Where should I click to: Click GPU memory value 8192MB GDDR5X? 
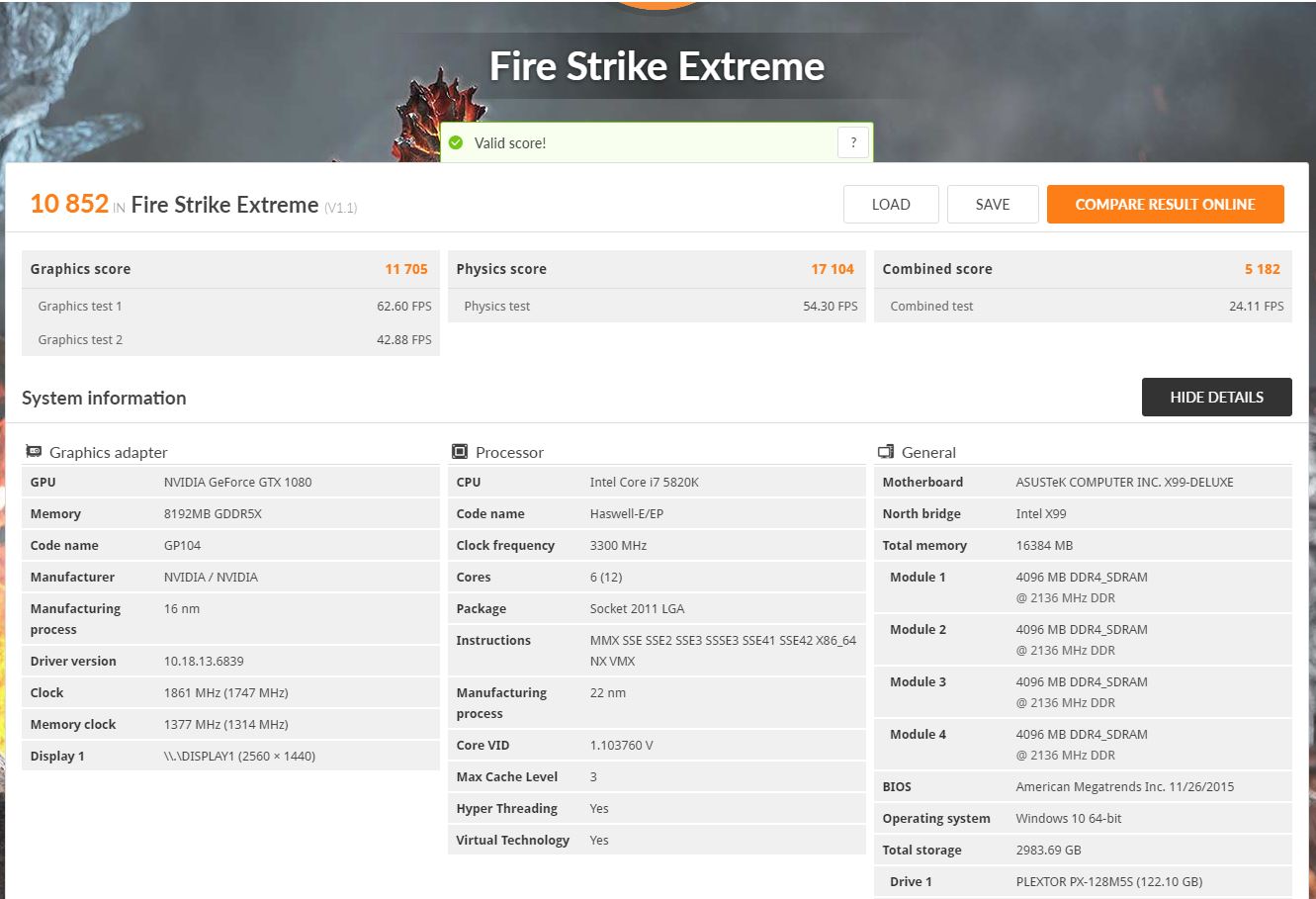coord(213,514)
